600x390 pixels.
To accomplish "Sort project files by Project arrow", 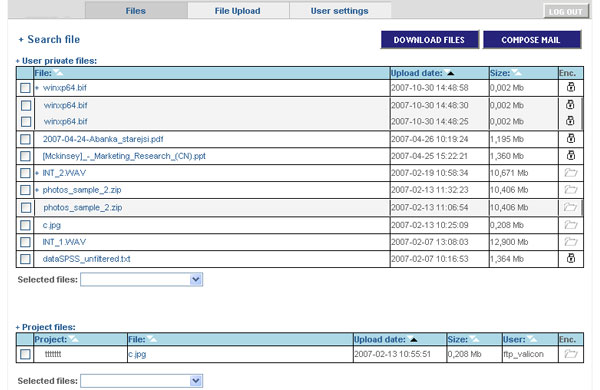I will click(73, 339).
